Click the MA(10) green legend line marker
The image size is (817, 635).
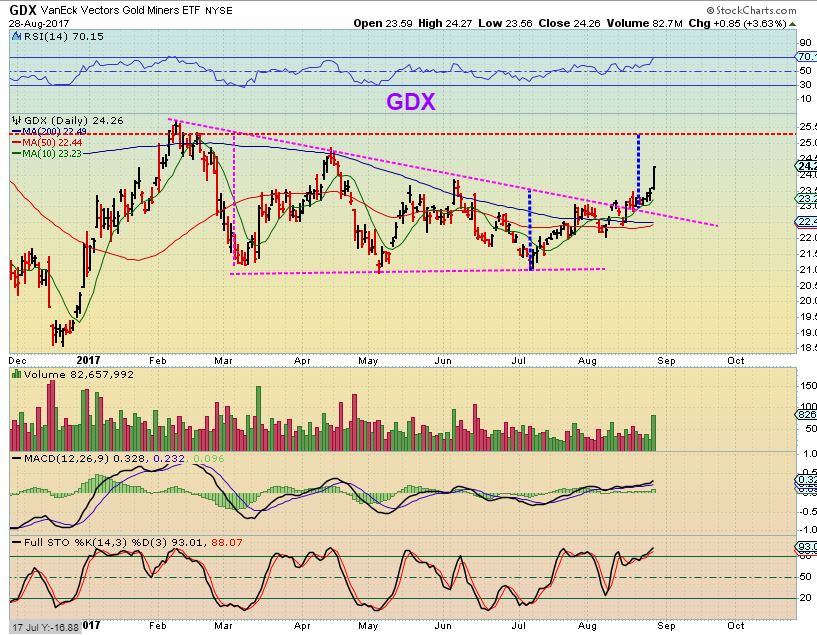point(17,154)
